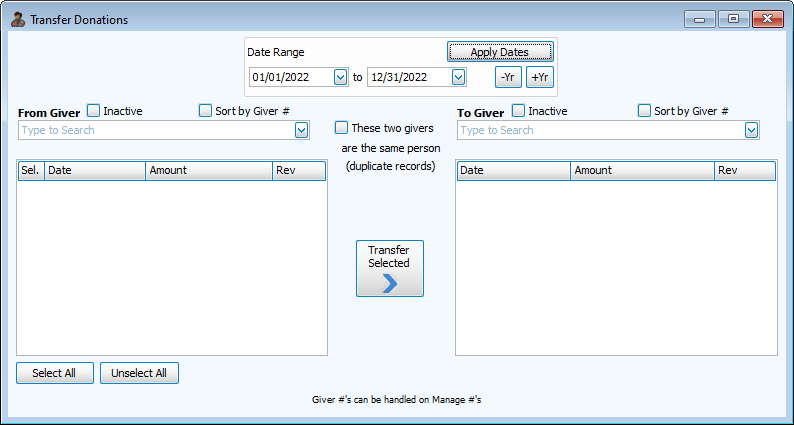Image resolution: width=794 pixels, height=425 pixels.
Task: Click the Transfer Donations title bar icon
Action: tap(17, 19)
